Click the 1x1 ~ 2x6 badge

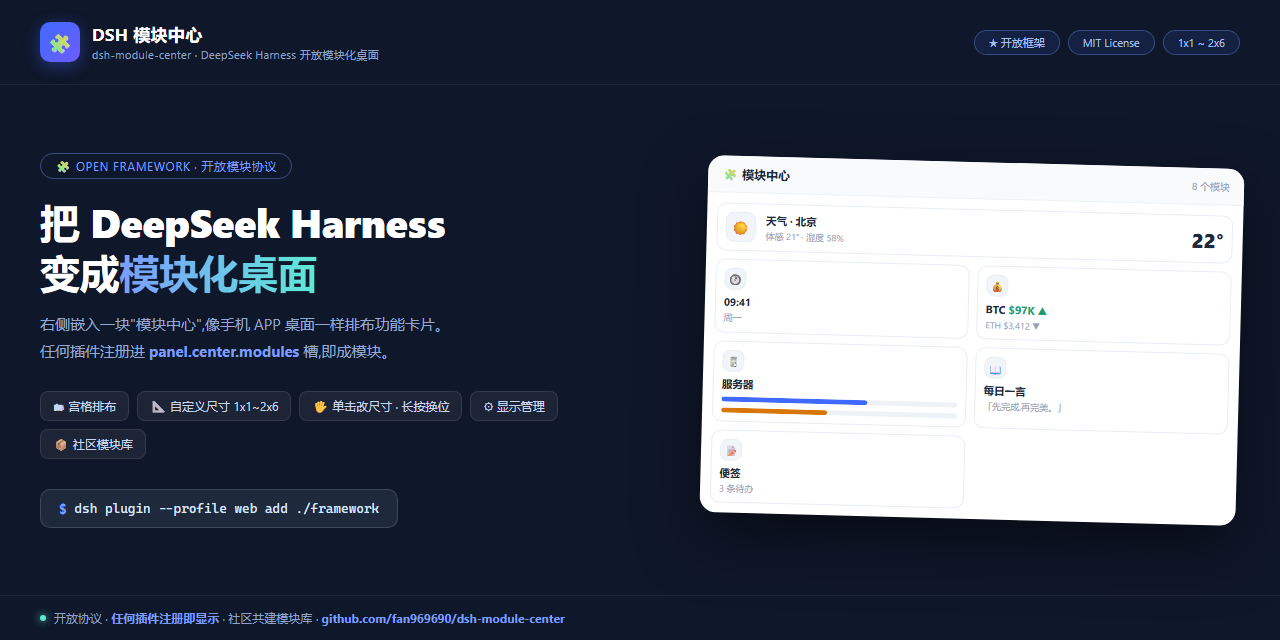click(x=1201, y=43)
